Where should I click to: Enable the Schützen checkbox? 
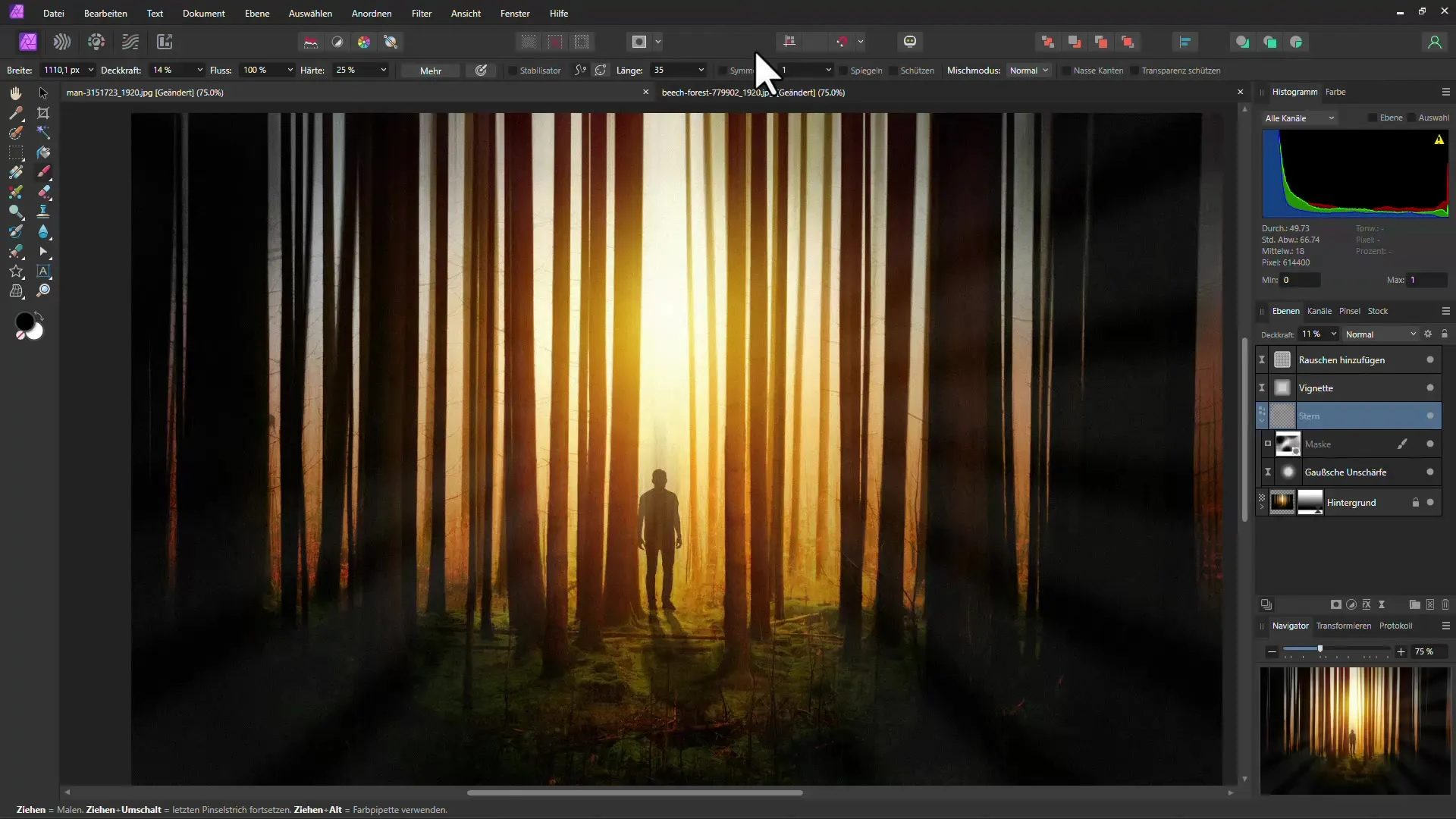coord(893,71)
